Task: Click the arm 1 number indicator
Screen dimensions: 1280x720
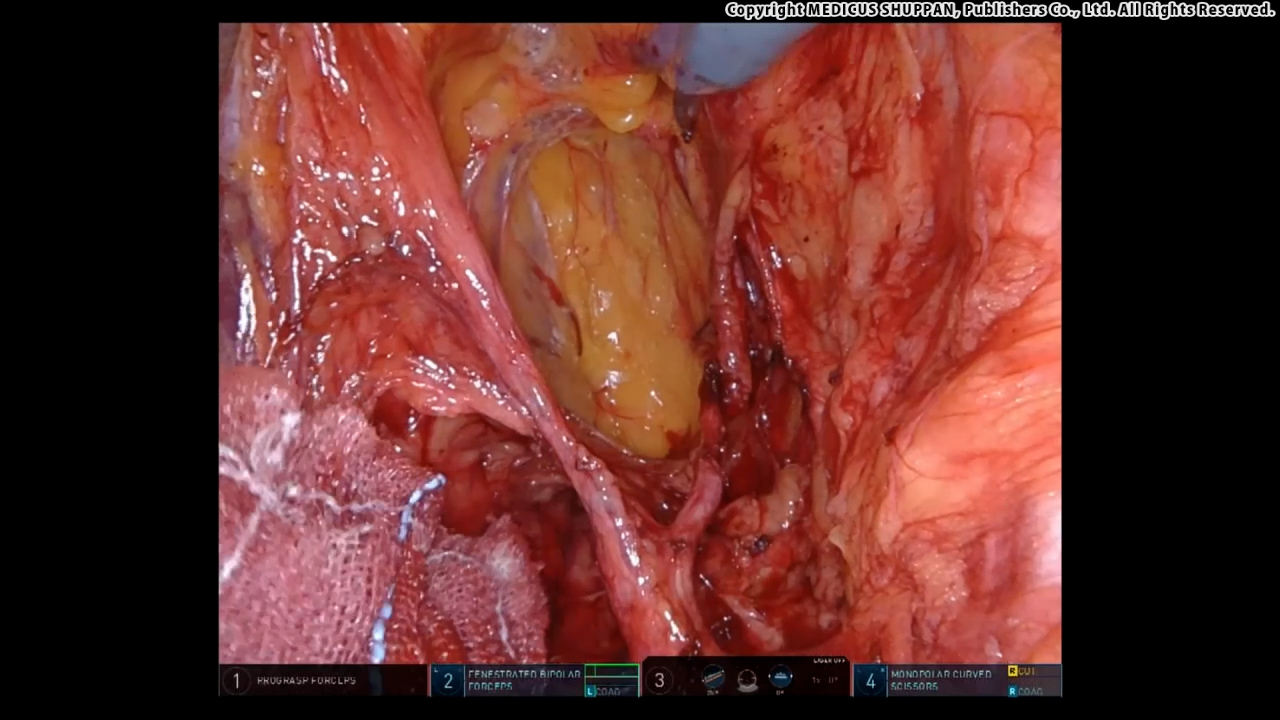Action: click(x=236, y=681)
